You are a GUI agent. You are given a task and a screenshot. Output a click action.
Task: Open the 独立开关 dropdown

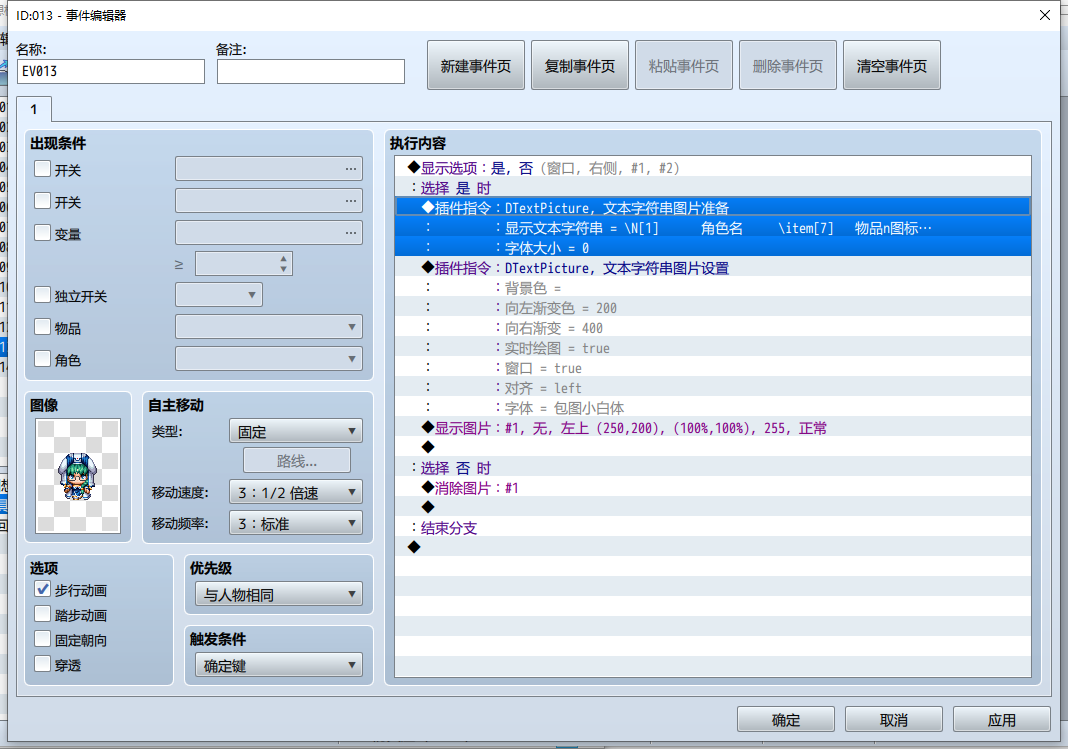(x=219, y=294)
